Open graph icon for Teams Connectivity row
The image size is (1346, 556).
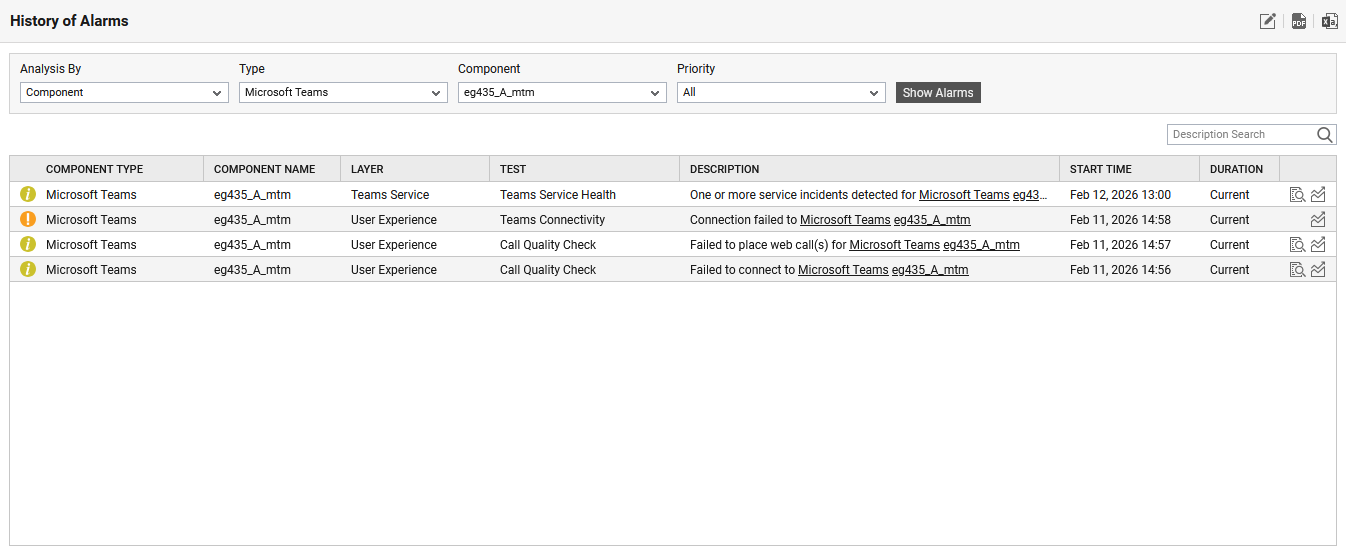click(1318, 220)
